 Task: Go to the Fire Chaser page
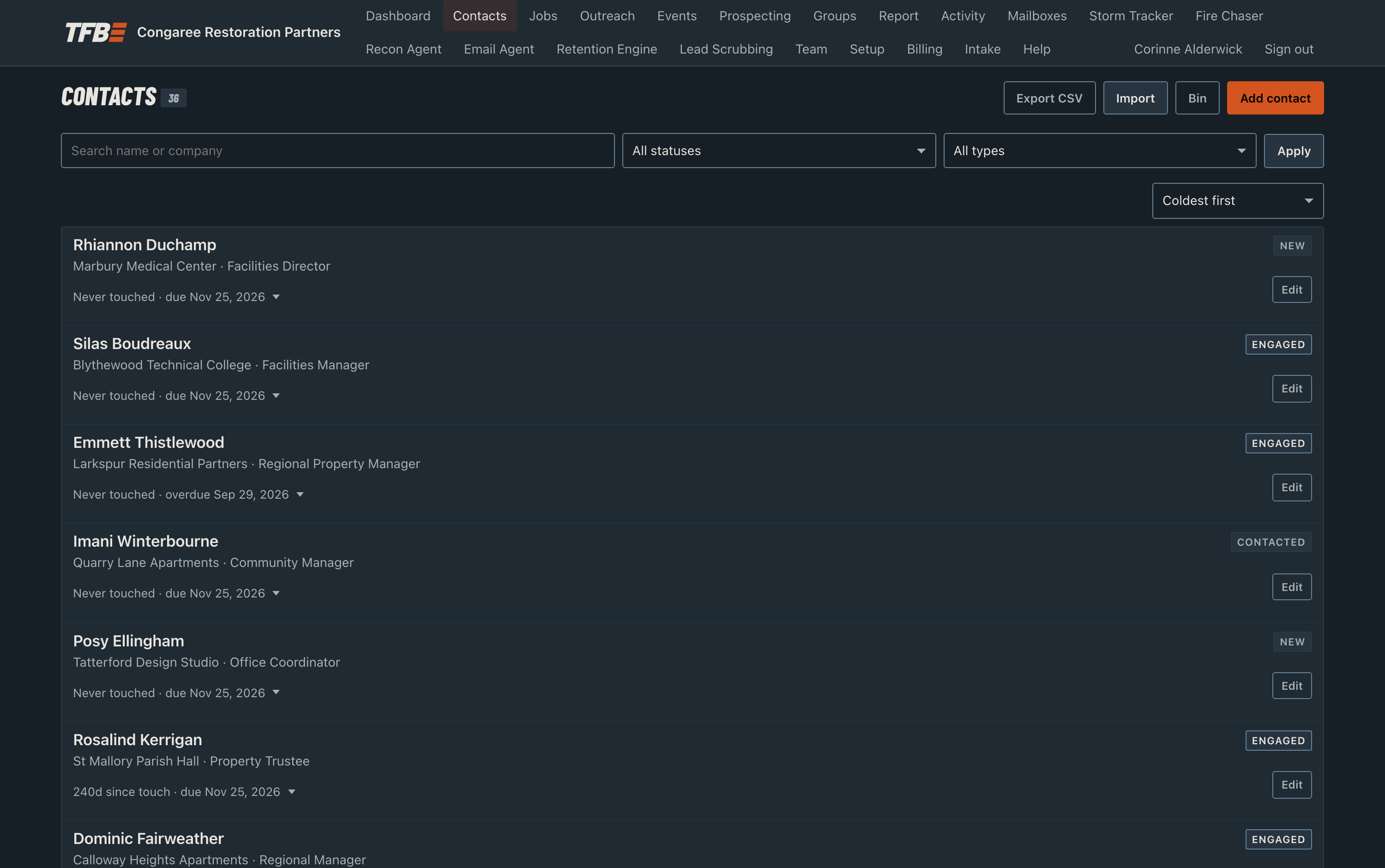click(1229, 16)
